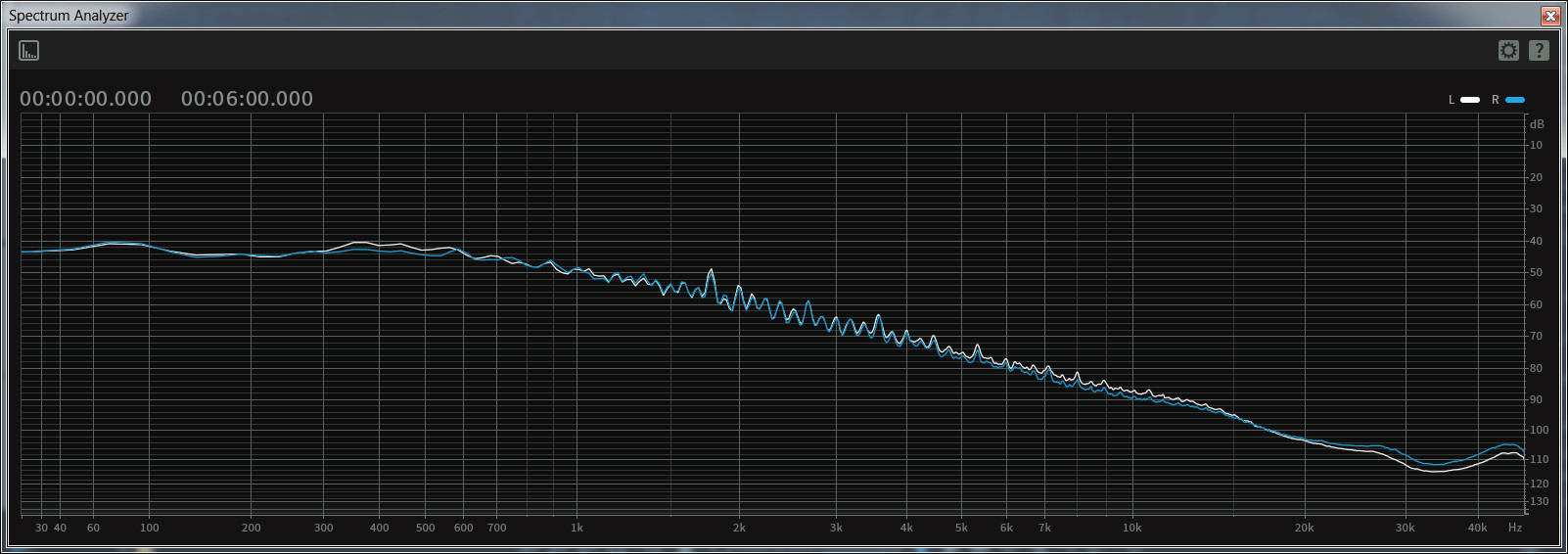Open help with the question mark icon
Image resolution: width=1568 pixels, height=554 pixels.
[x=1539, y=51]
